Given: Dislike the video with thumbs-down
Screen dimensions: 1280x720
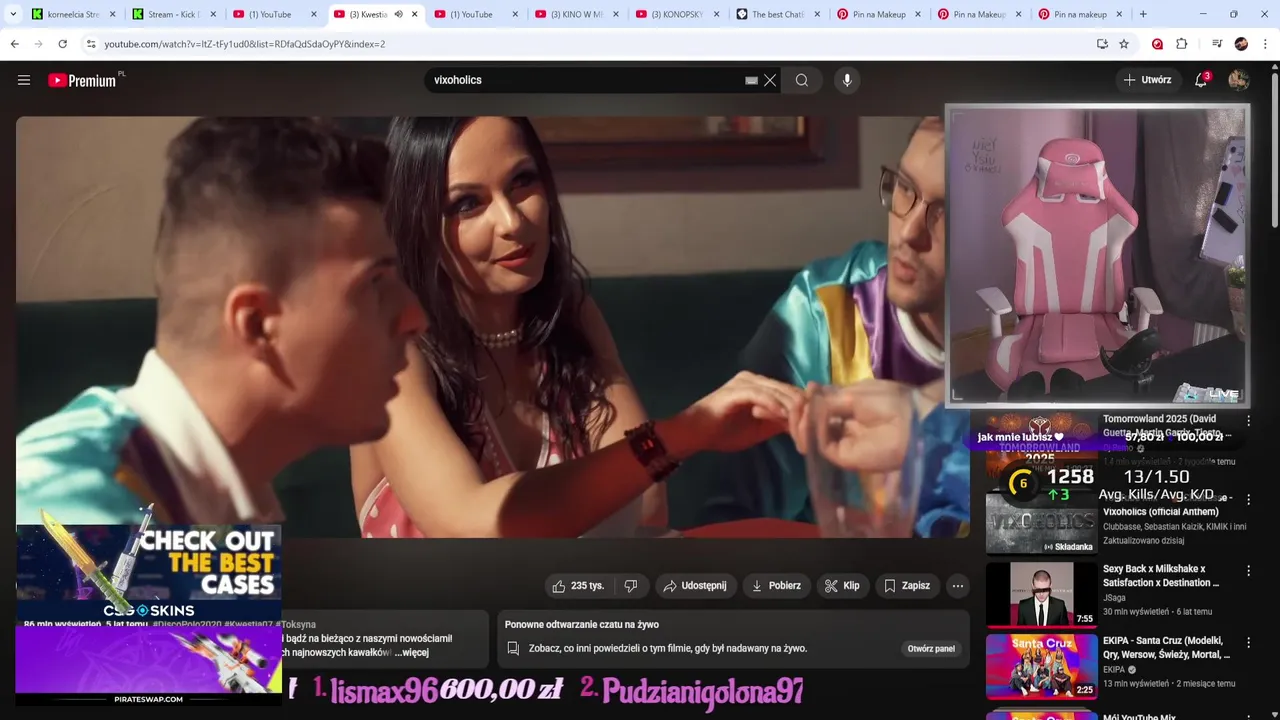Looking at the screenshot, I should 631,586.
